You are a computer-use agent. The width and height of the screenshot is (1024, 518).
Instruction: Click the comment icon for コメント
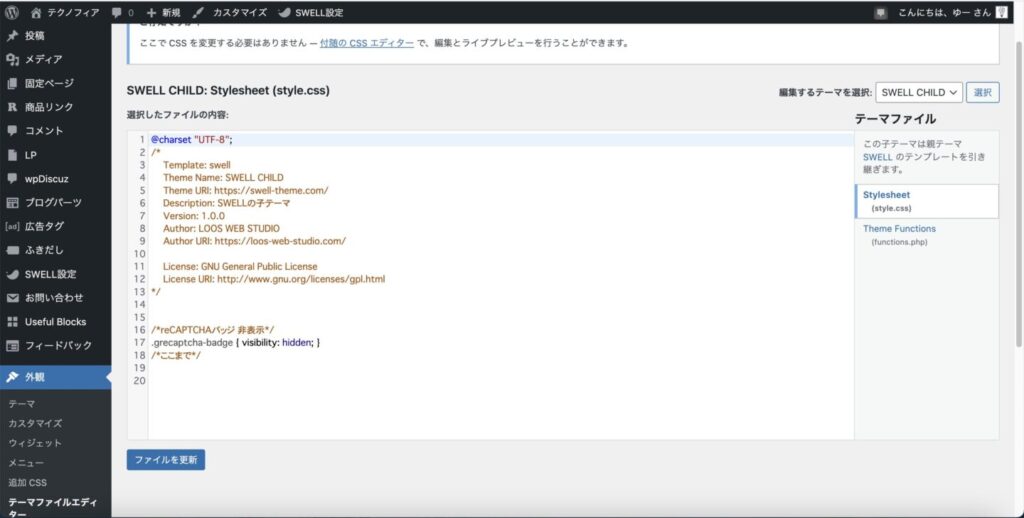click(12, 131)
